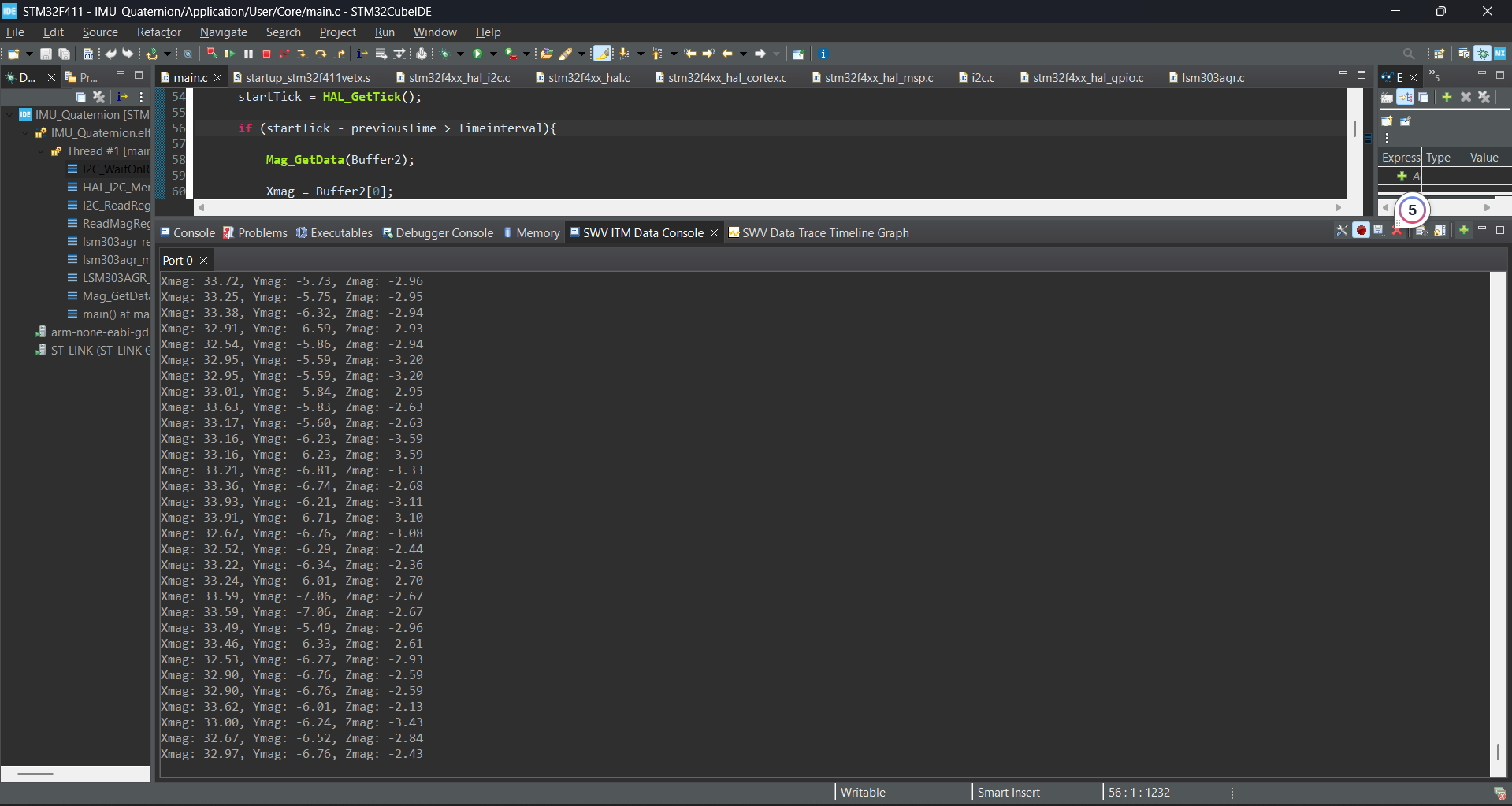Click Add new expression in Expressions table
1512x806 pixels.
coord(1402,176)
